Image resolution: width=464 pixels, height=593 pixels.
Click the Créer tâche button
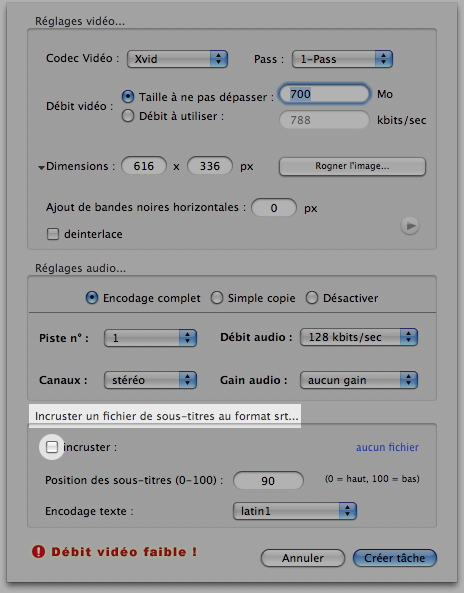click(x=395, y=558)
